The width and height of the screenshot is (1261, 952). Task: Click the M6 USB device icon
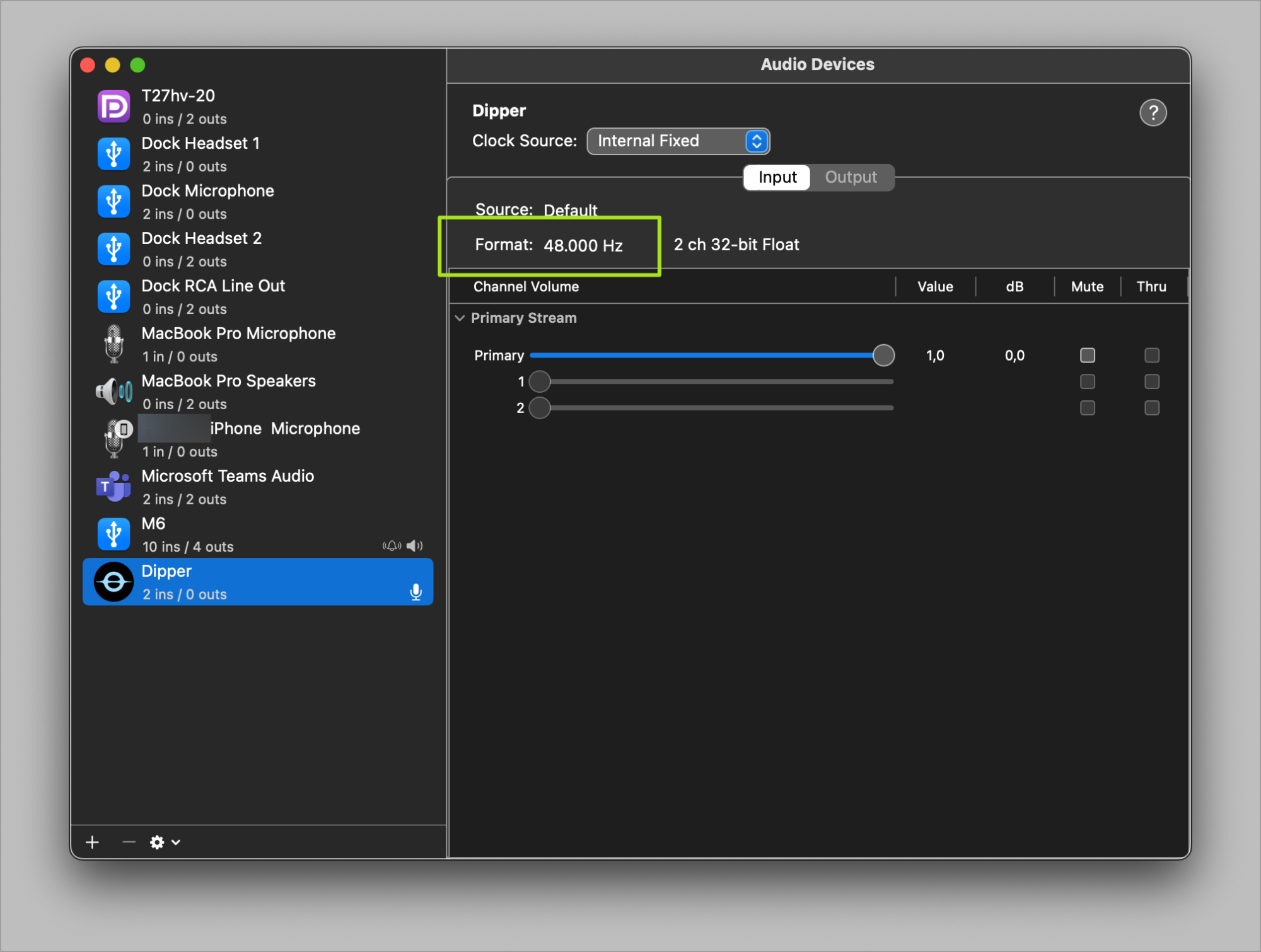113,534
